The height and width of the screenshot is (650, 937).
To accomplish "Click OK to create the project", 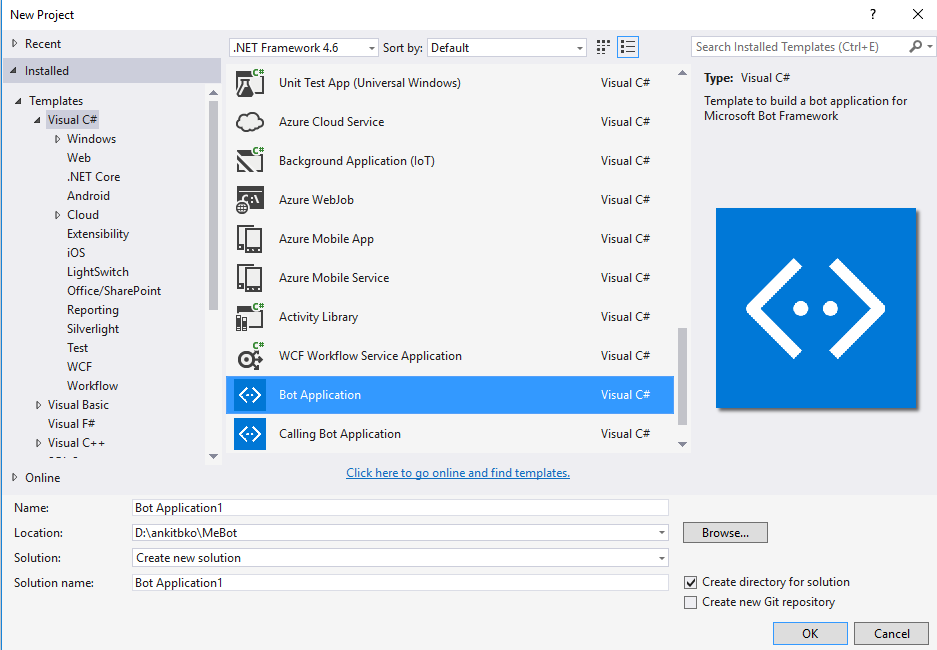I will pyautogui.click(x=810, y=633).
